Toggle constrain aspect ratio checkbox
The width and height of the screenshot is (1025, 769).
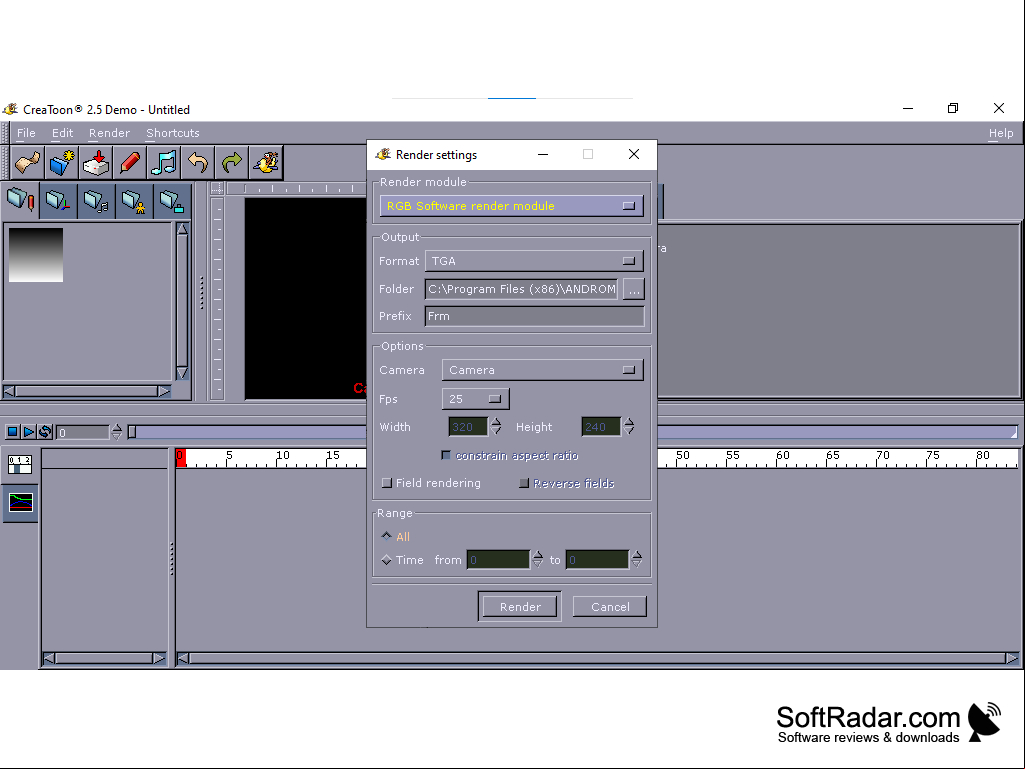(x=446, y=455)
